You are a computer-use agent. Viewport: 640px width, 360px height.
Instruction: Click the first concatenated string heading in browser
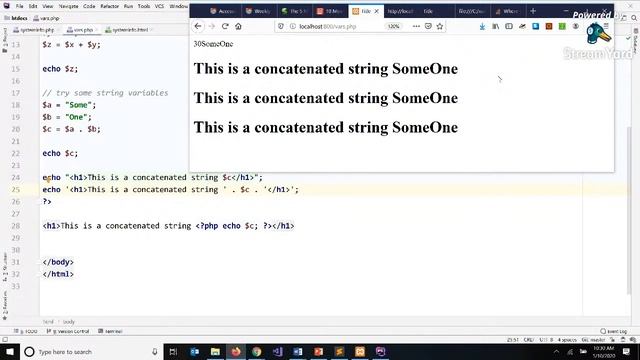point(325,69)
